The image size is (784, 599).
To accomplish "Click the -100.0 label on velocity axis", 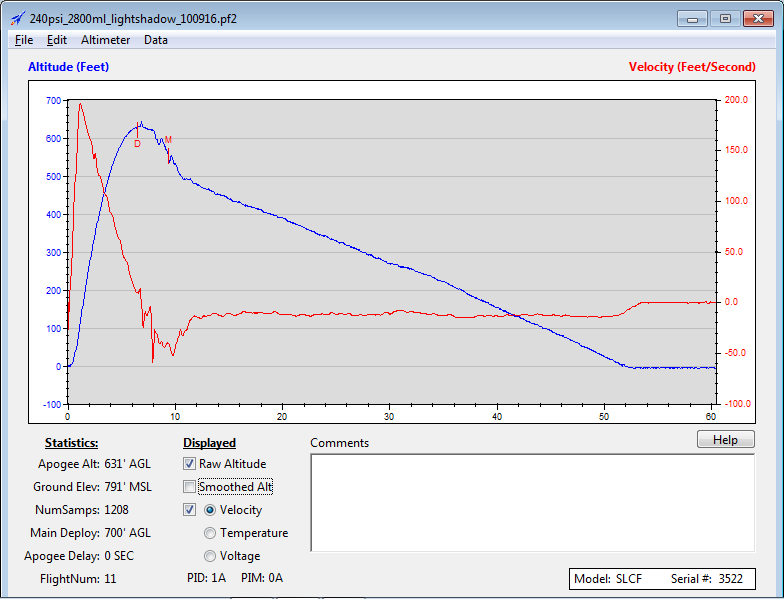I will point(736,404).
